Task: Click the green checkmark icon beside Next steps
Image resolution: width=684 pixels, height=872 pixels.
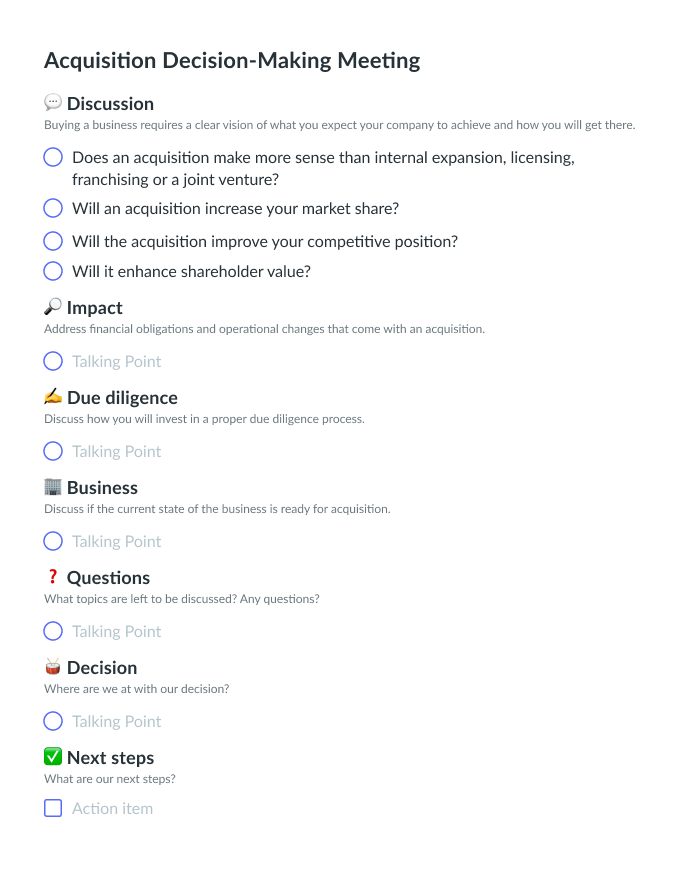Action: point(53,757)
